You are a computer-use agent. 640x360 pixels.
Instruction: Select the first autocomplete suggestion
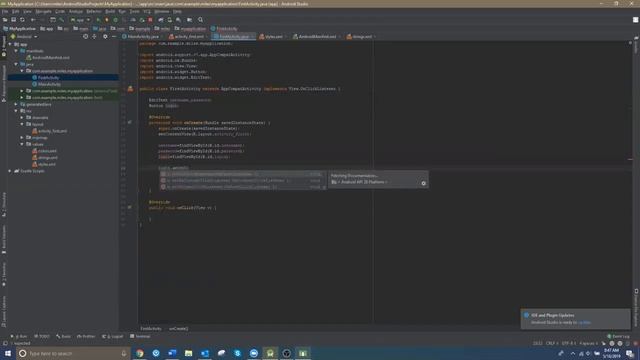[243, 174]
